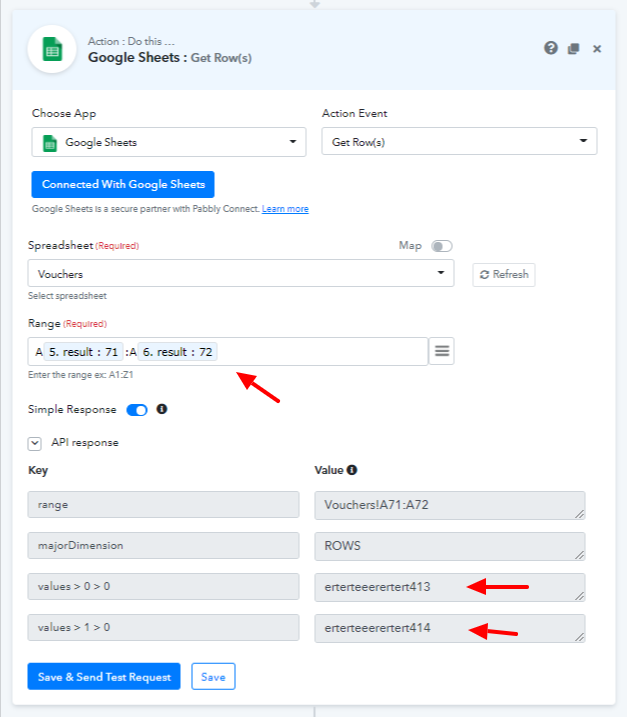Click the Vouchers!A71:A72 value field
The image size is (627, 717).
(450, 505)
